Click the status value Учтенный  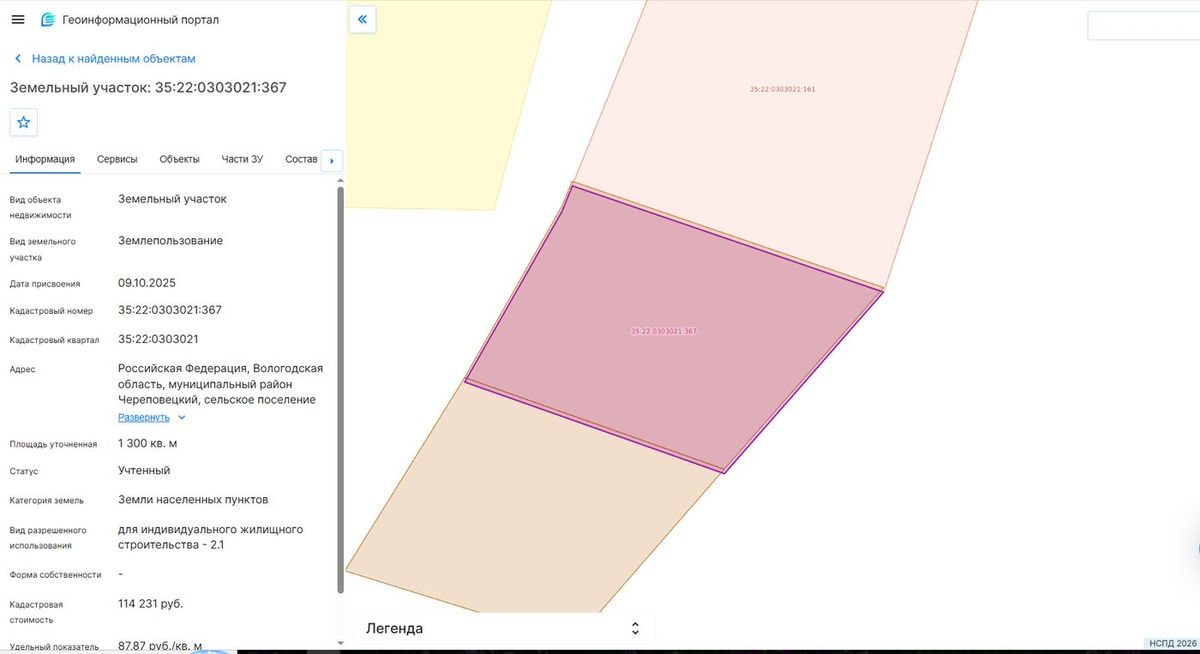(x=144, y=470)
